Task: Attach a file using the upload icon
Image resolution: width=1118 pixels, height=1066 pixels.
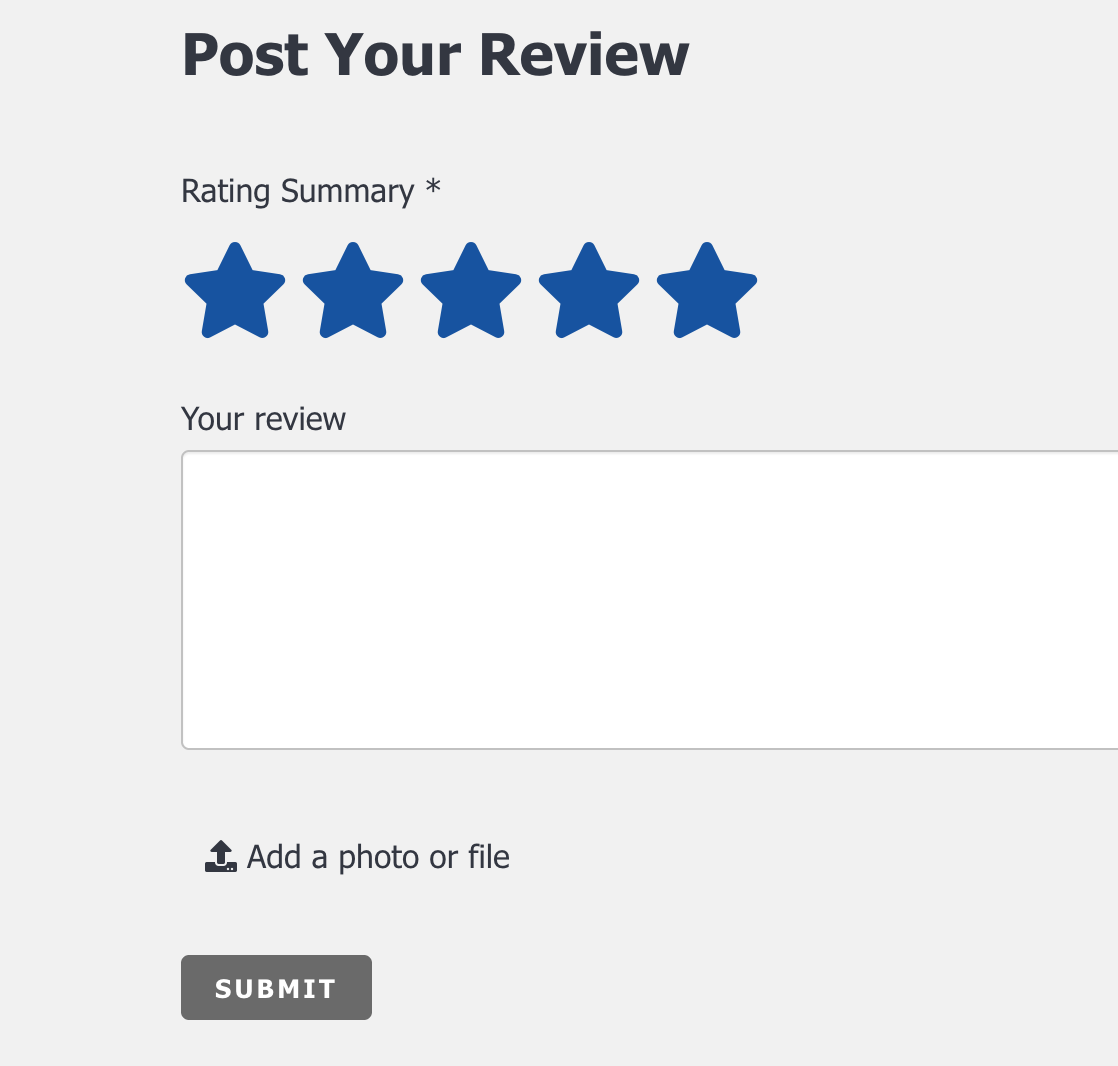Action: coord(220,857)
